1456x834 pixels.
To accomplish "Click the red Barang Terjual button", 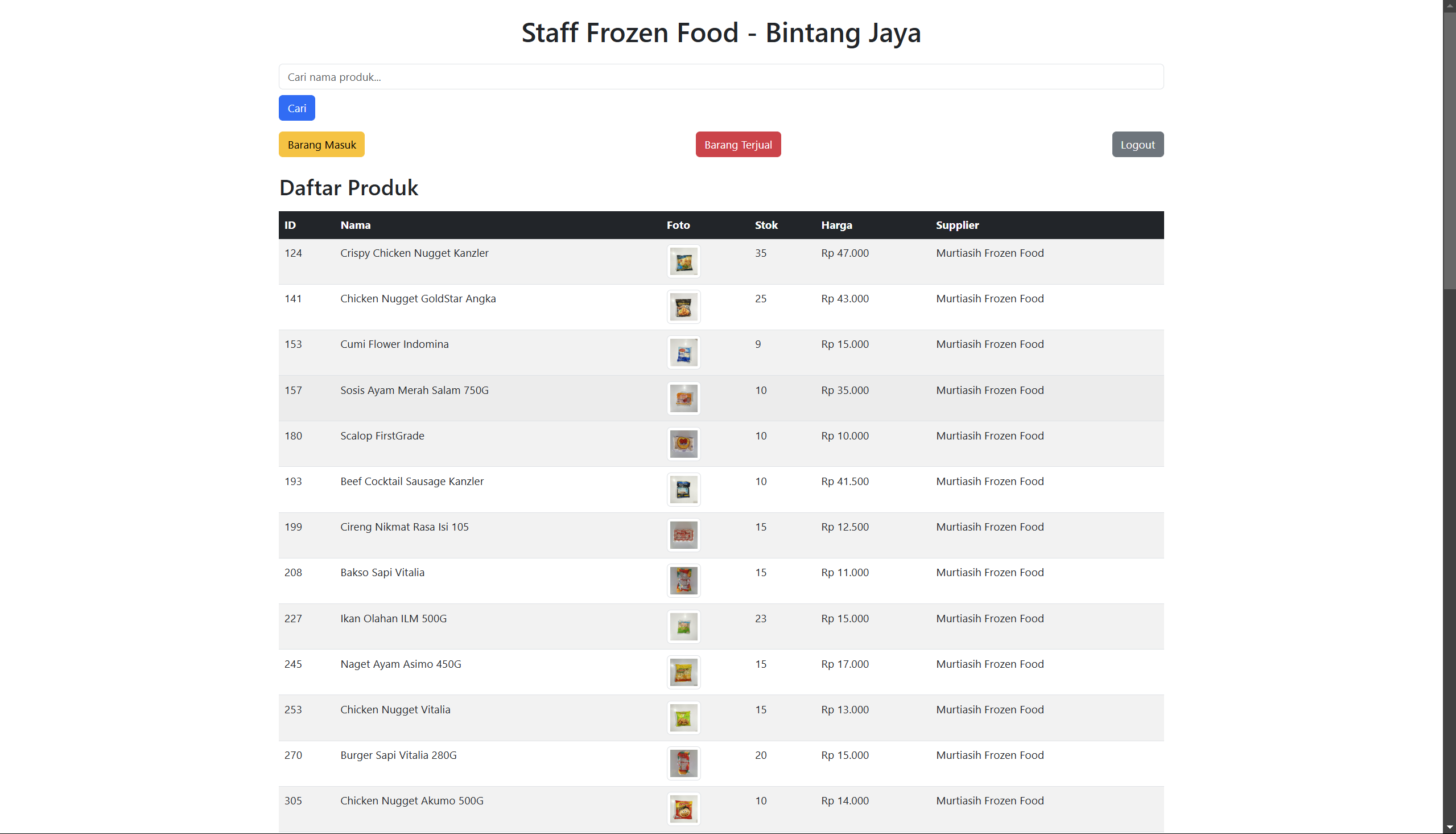I will (738, 145).
